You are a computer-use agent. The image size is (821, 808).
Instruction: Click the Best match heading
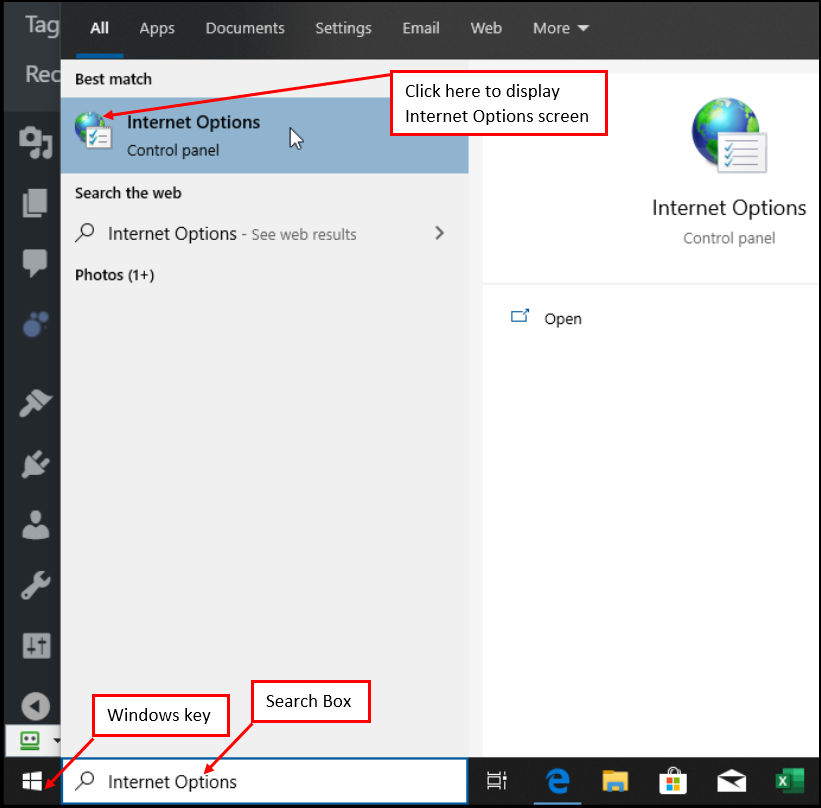114,79
